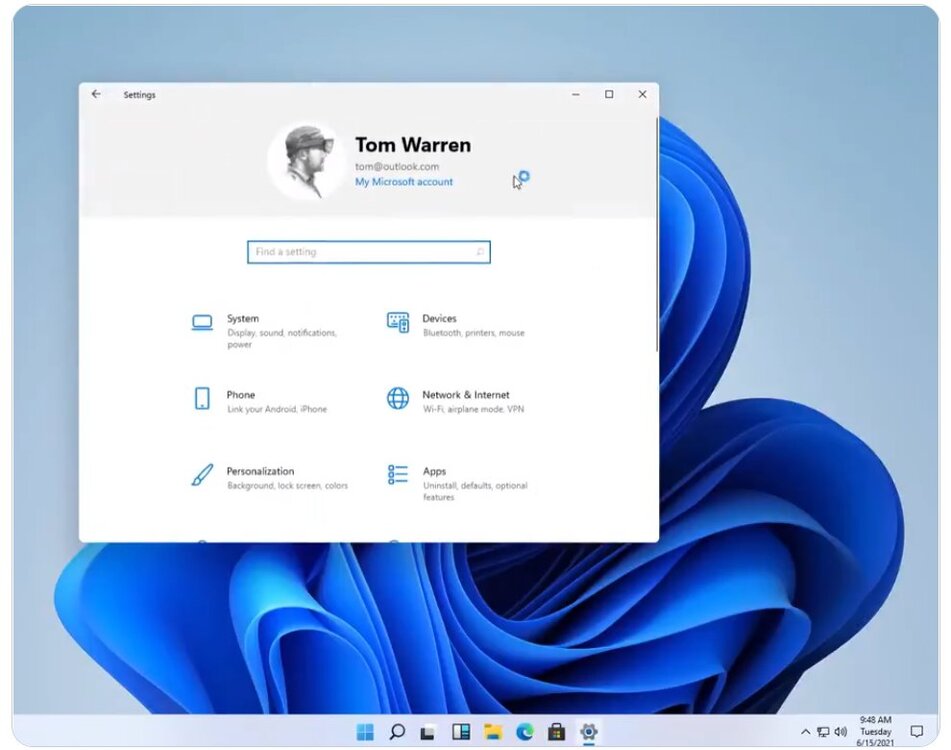Maximize the Settings window

609,94
